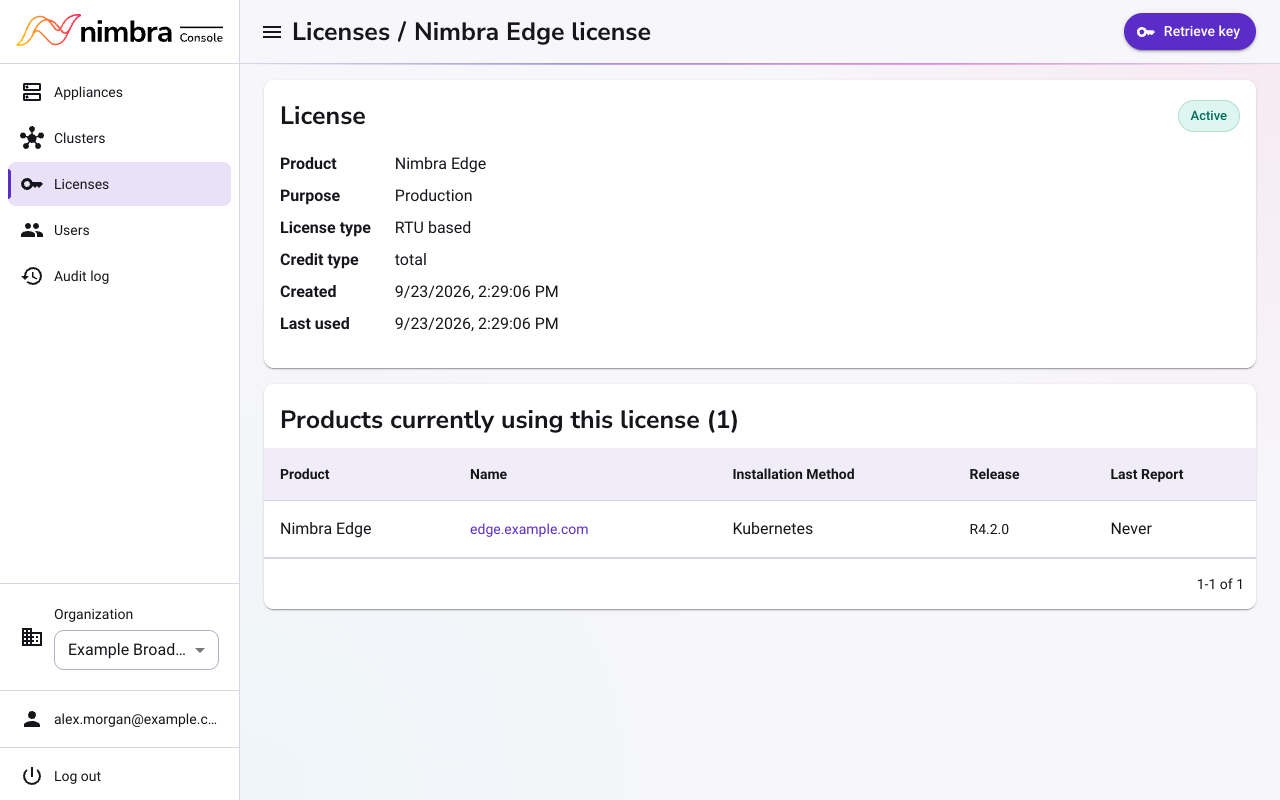Sort by Product column header
The width and height of the screenshot is (1280, 800).
[x=305, y=474]
